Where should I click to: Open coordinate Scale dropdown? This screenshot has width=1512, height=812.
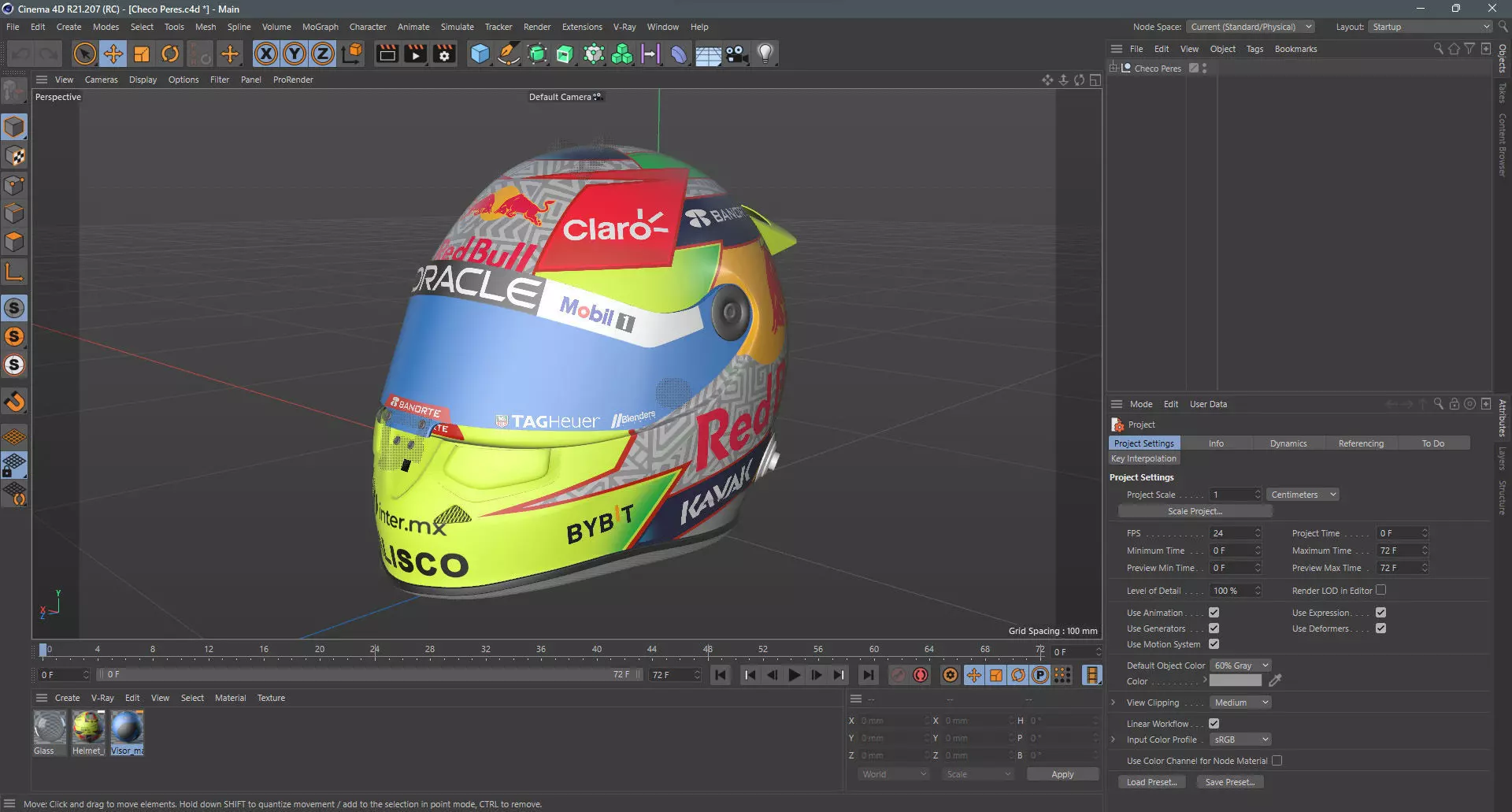977,774
